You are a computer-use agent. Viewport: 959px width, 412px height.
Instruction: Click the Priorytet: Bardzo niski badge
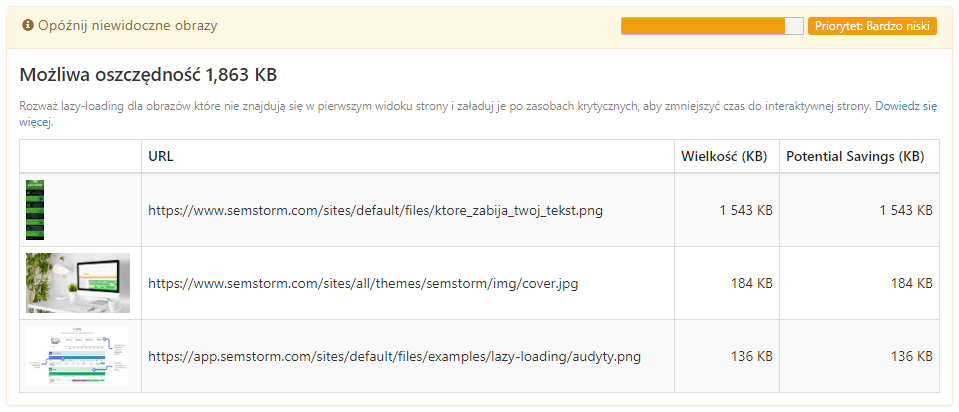click(x=872, y=26)
